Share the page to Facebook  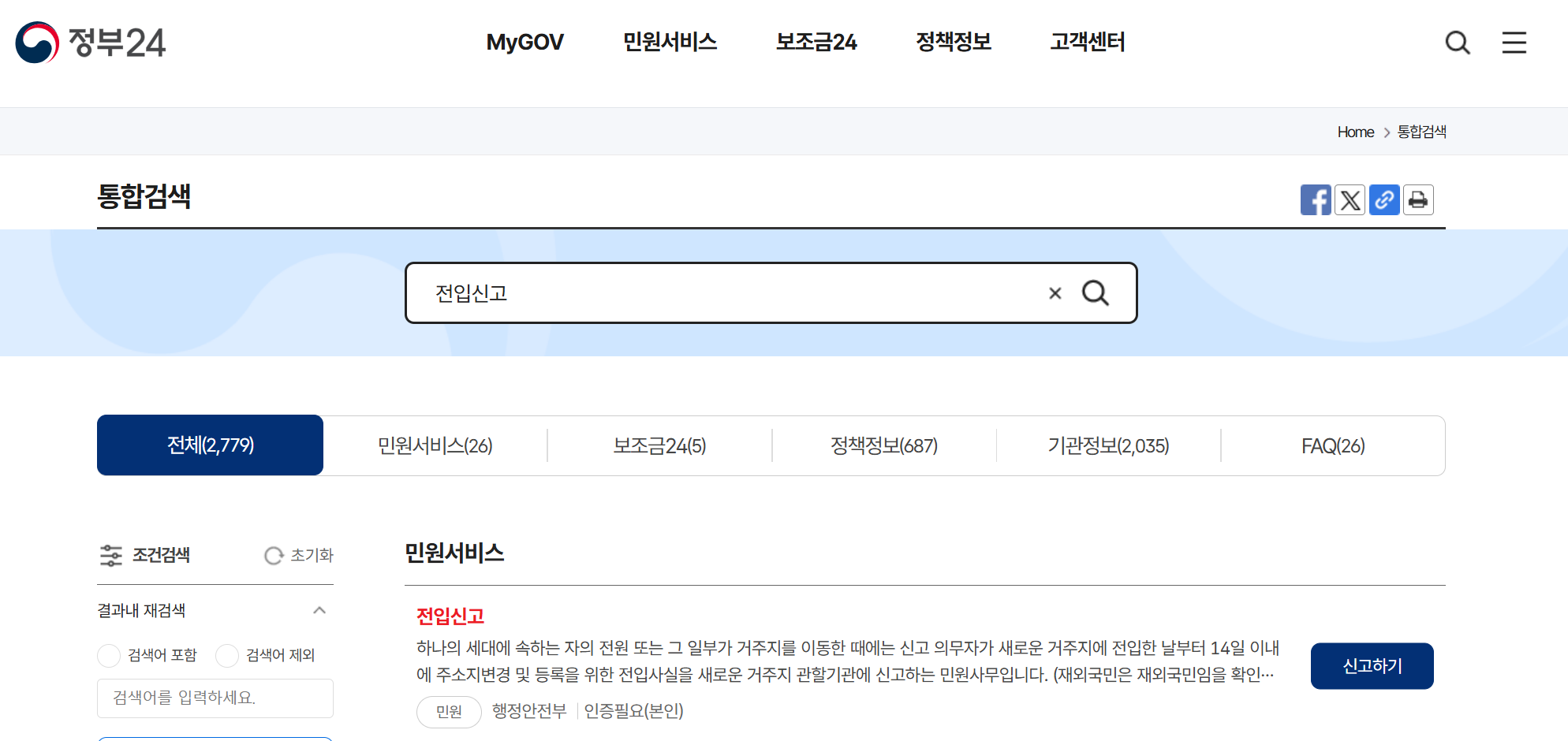(1316, 199)
